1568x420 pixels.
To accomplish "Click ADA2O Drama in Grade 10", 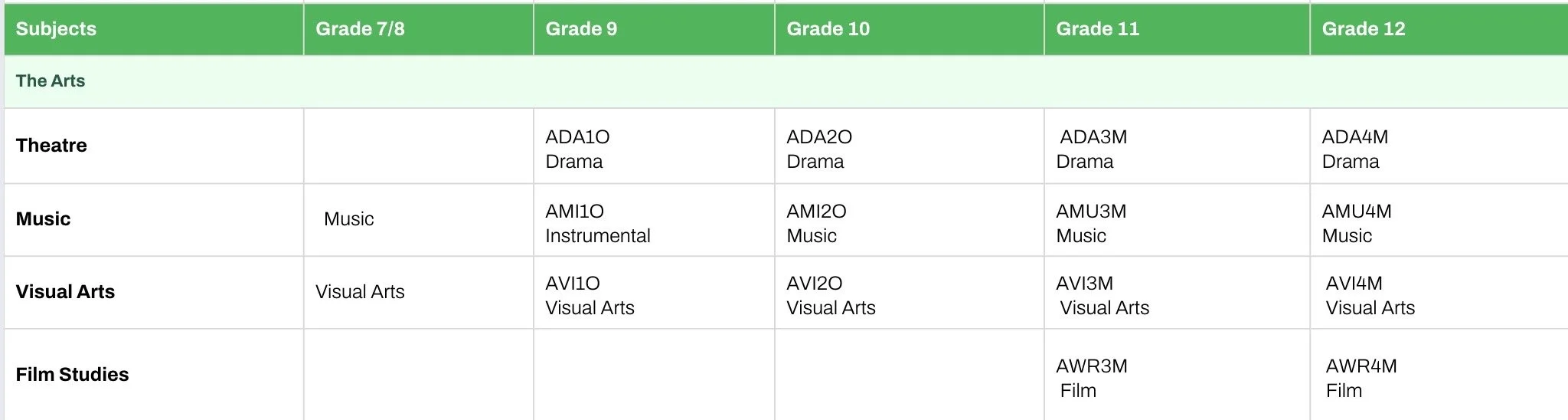I will [x=819, y=149].
